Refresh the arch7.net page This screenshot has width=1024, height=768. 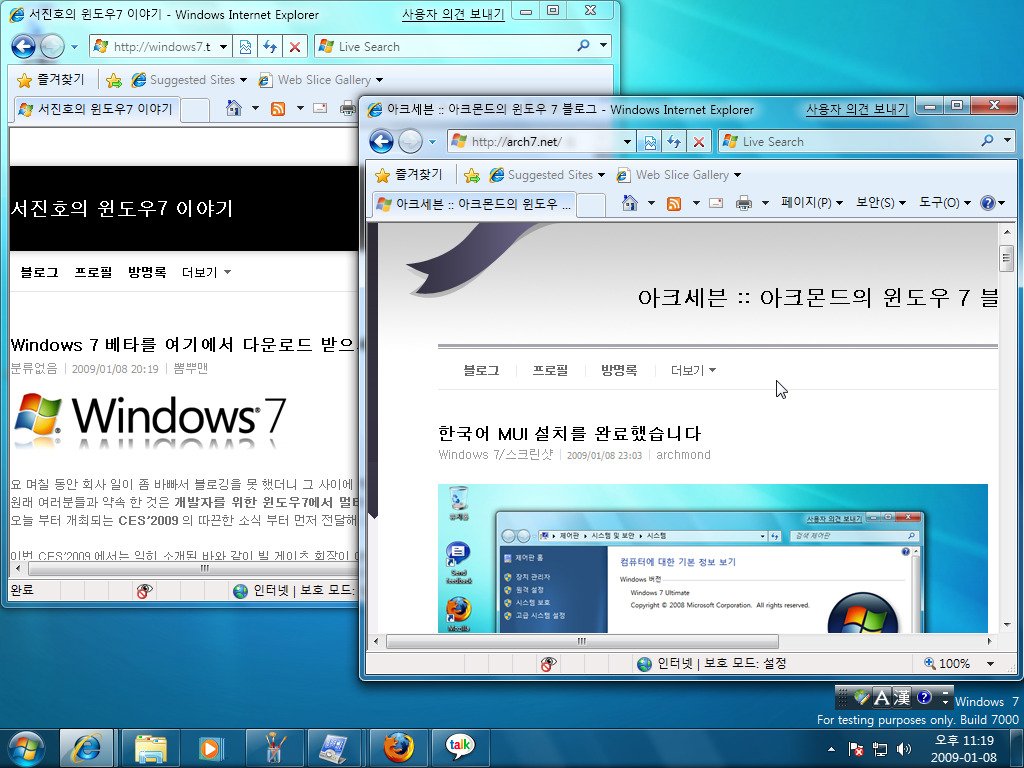674,142
